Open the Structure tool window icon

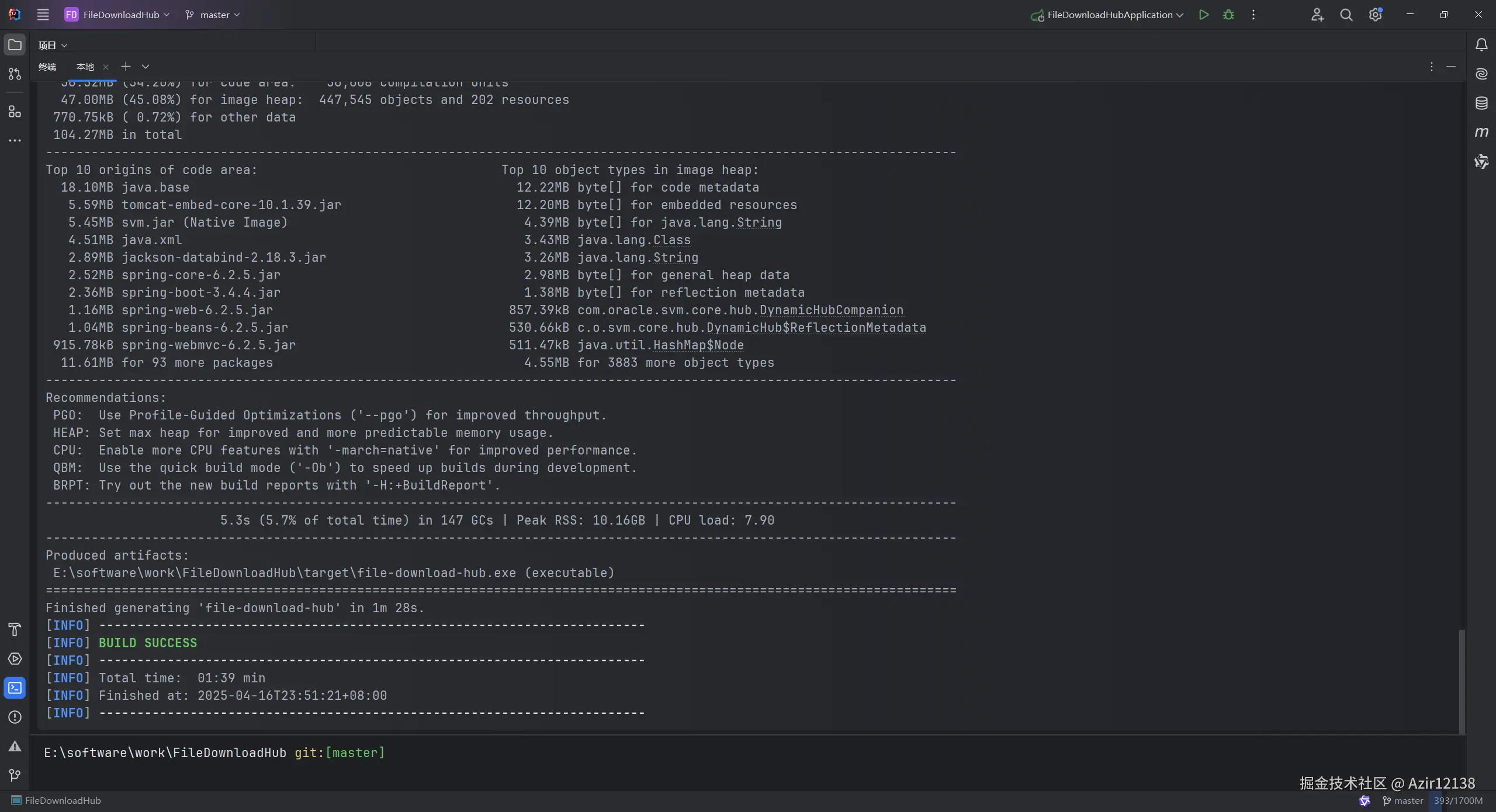[15, 111]
